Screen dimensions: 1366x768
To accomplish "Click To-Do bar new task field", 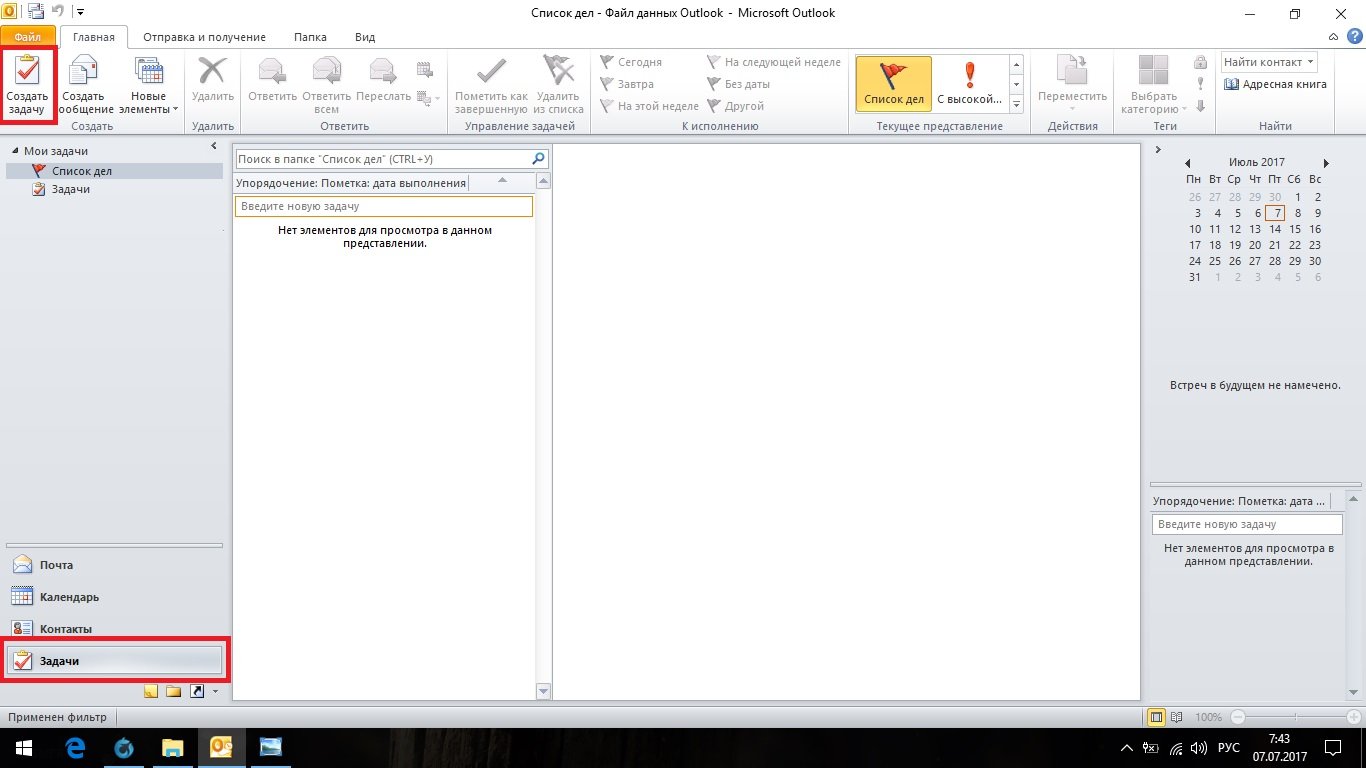I will tap(1247, 524).
